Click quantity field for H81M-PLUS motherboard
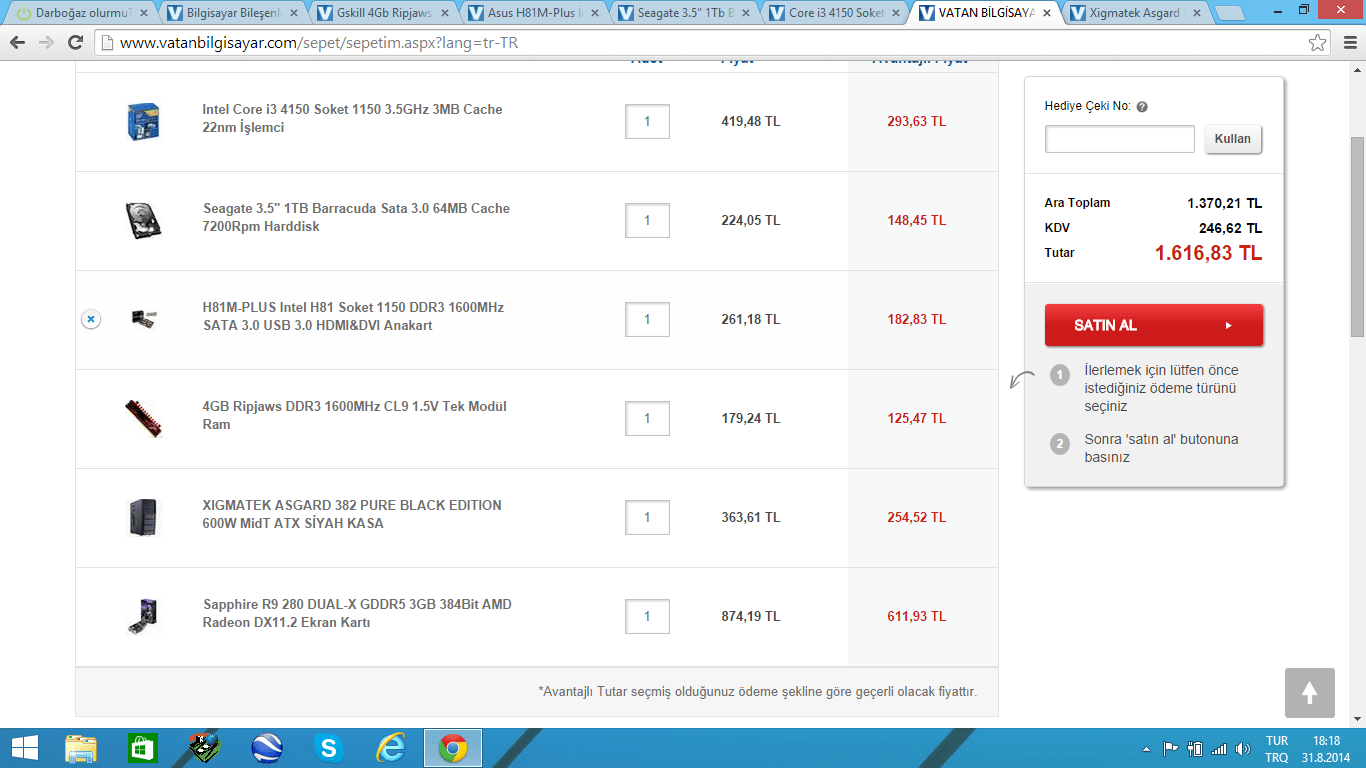 coord(647,319)
